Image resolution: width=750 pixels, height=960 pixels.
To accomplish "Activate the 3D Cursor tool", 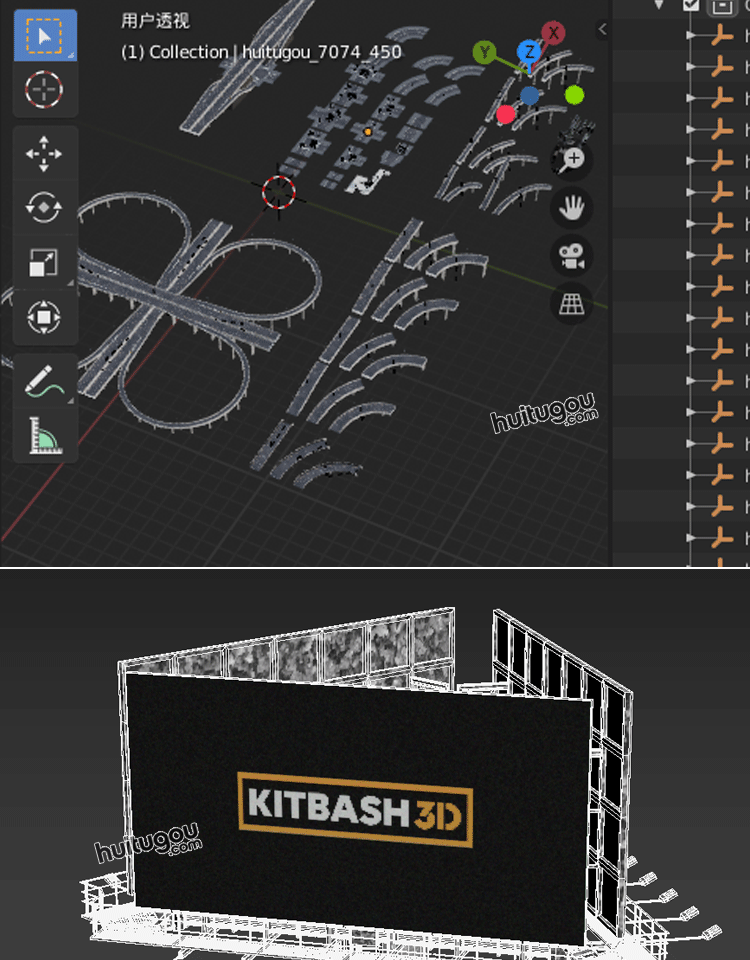I will click(45, 89).
